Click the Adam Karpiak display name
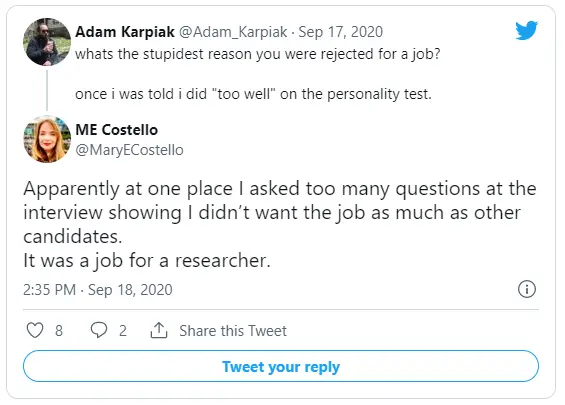Image resolution: width=565 pixels, height=405 pixels. pos(125,32)
